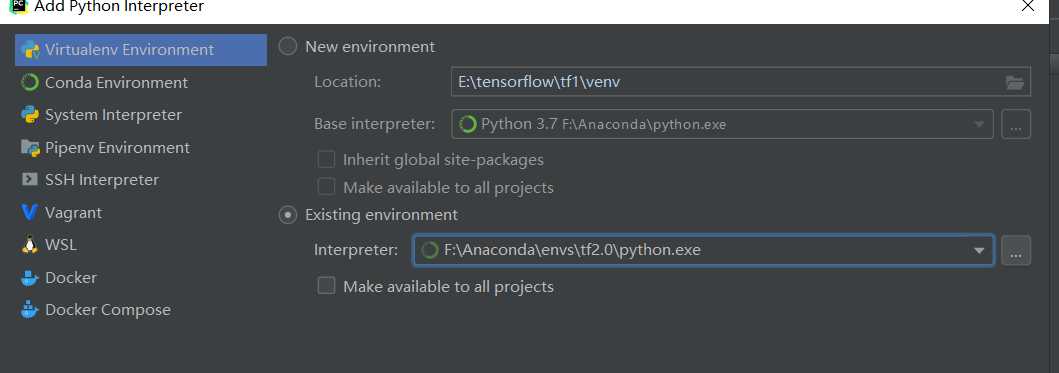Open the Interpreter combo box showing tf2.0 python.exe
1059x373 pixels.
coord(703,250)
